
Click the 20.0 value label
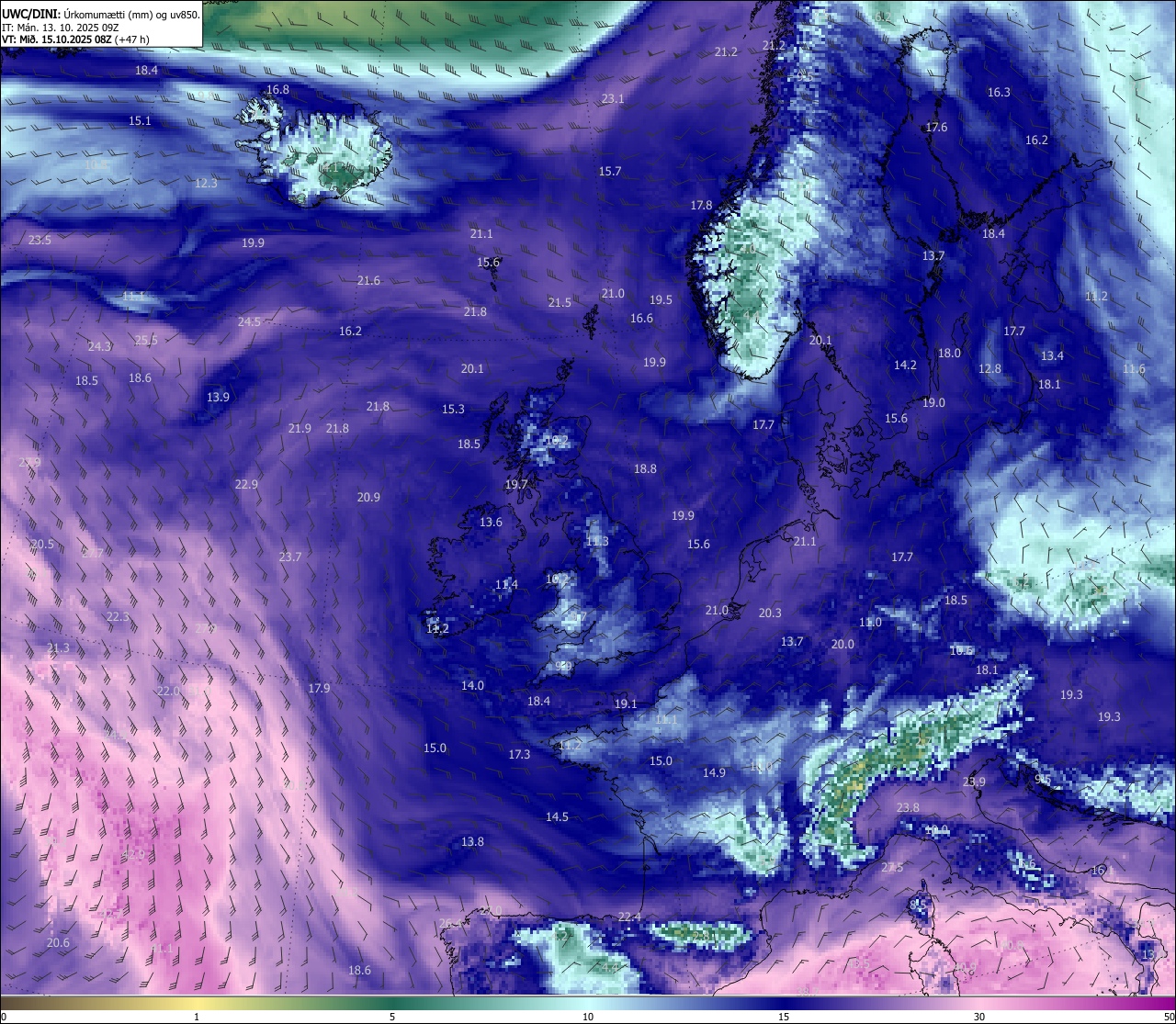click(842, 645)
